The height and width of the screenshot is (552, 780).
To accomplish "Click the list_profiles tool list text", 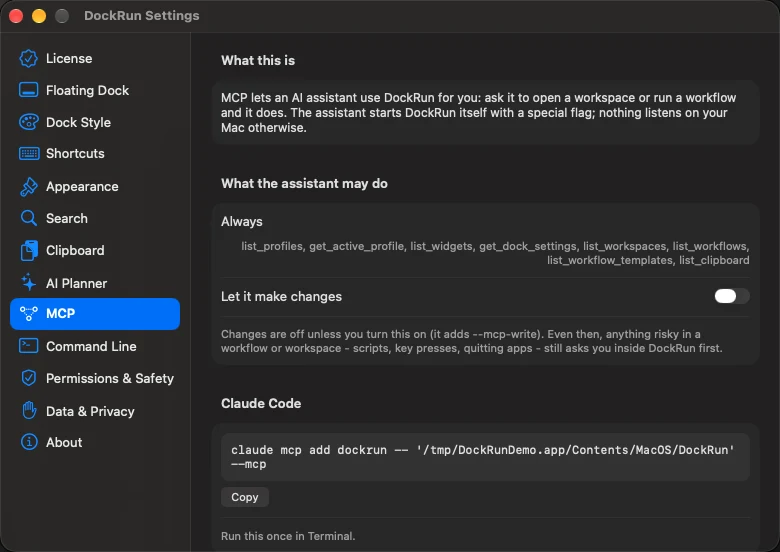I will [x=495, y=253].
